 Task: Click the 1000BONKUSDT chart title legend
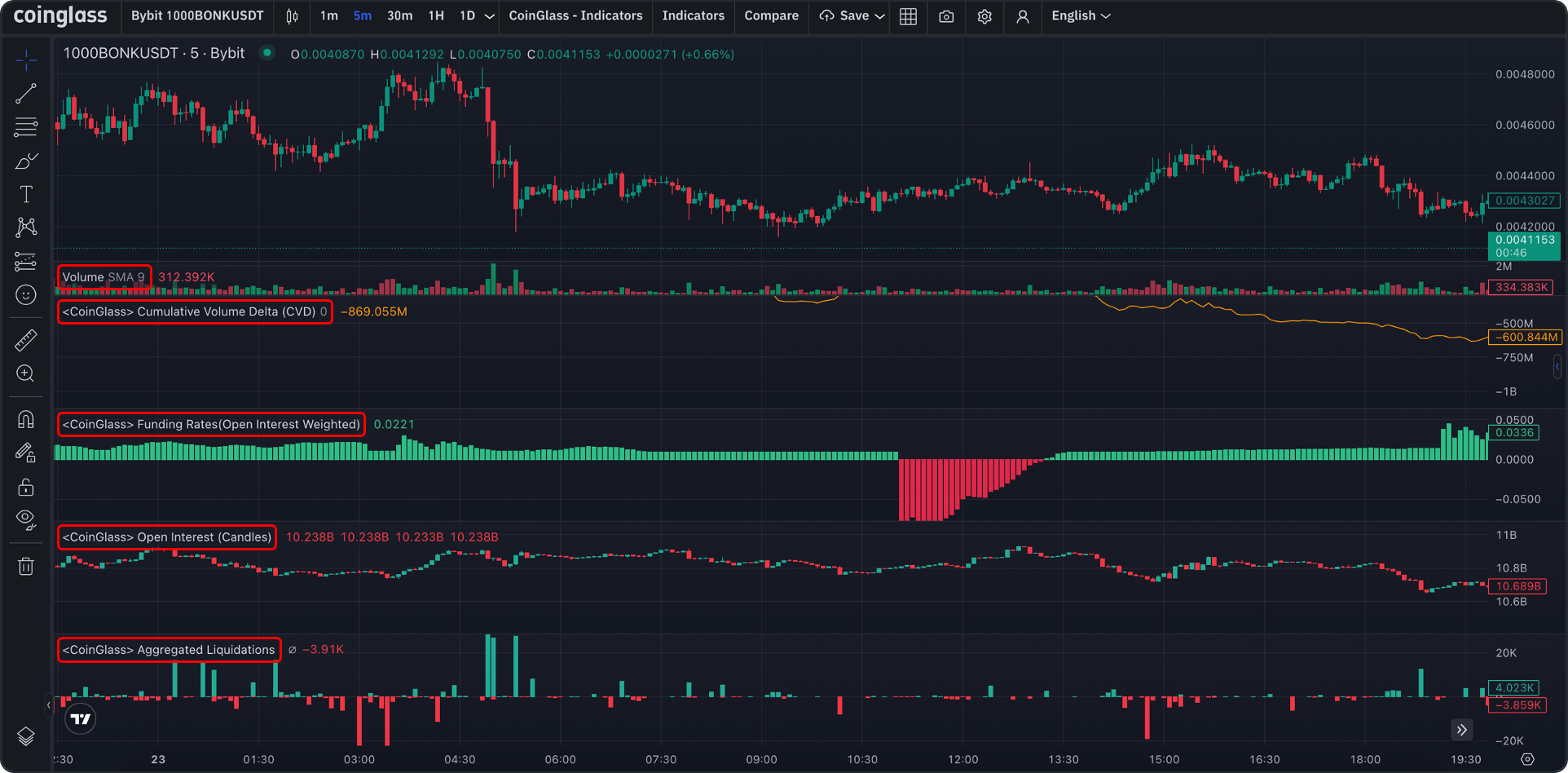pos(154,53)
